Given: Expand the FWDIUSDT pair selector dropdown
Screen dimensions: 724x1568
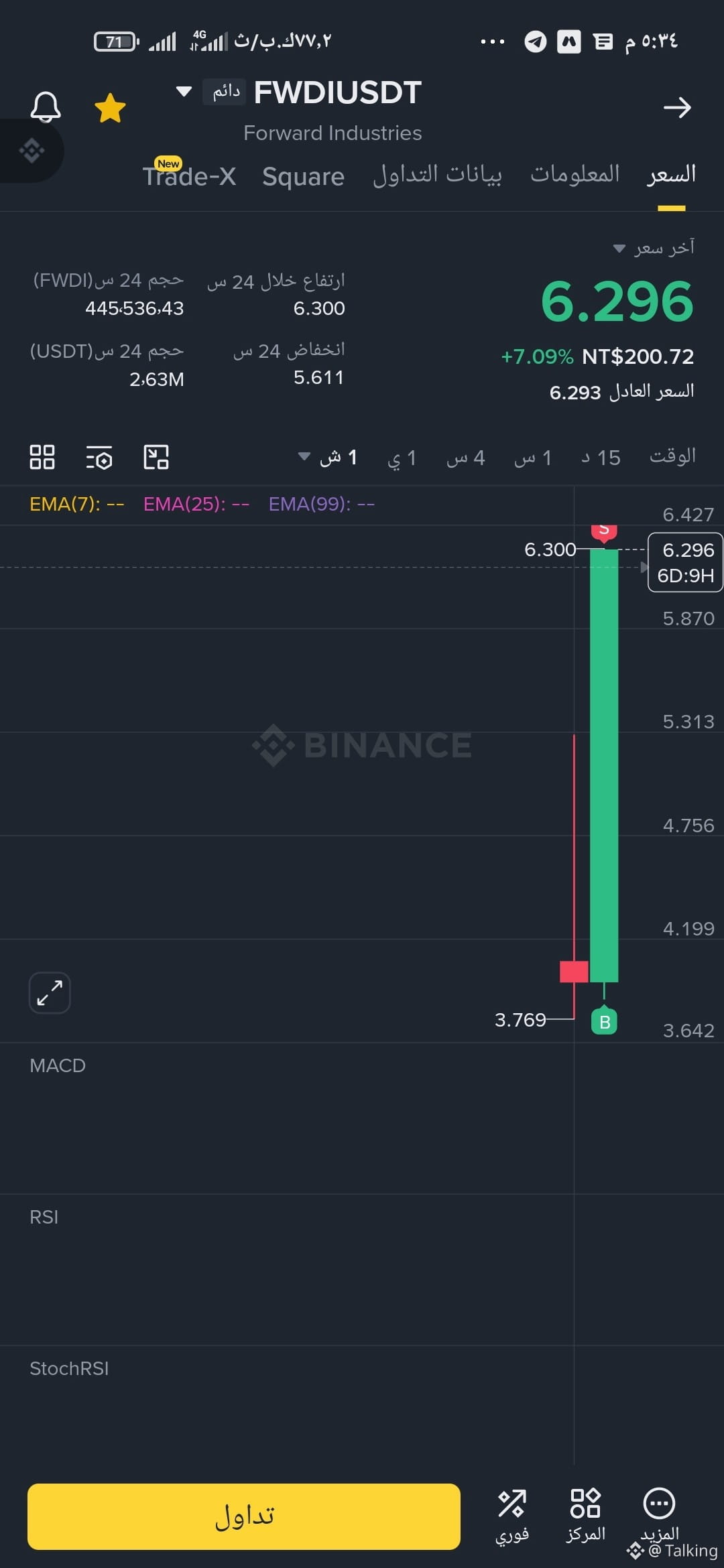Looking at the screenshot, I should [184, 91].
